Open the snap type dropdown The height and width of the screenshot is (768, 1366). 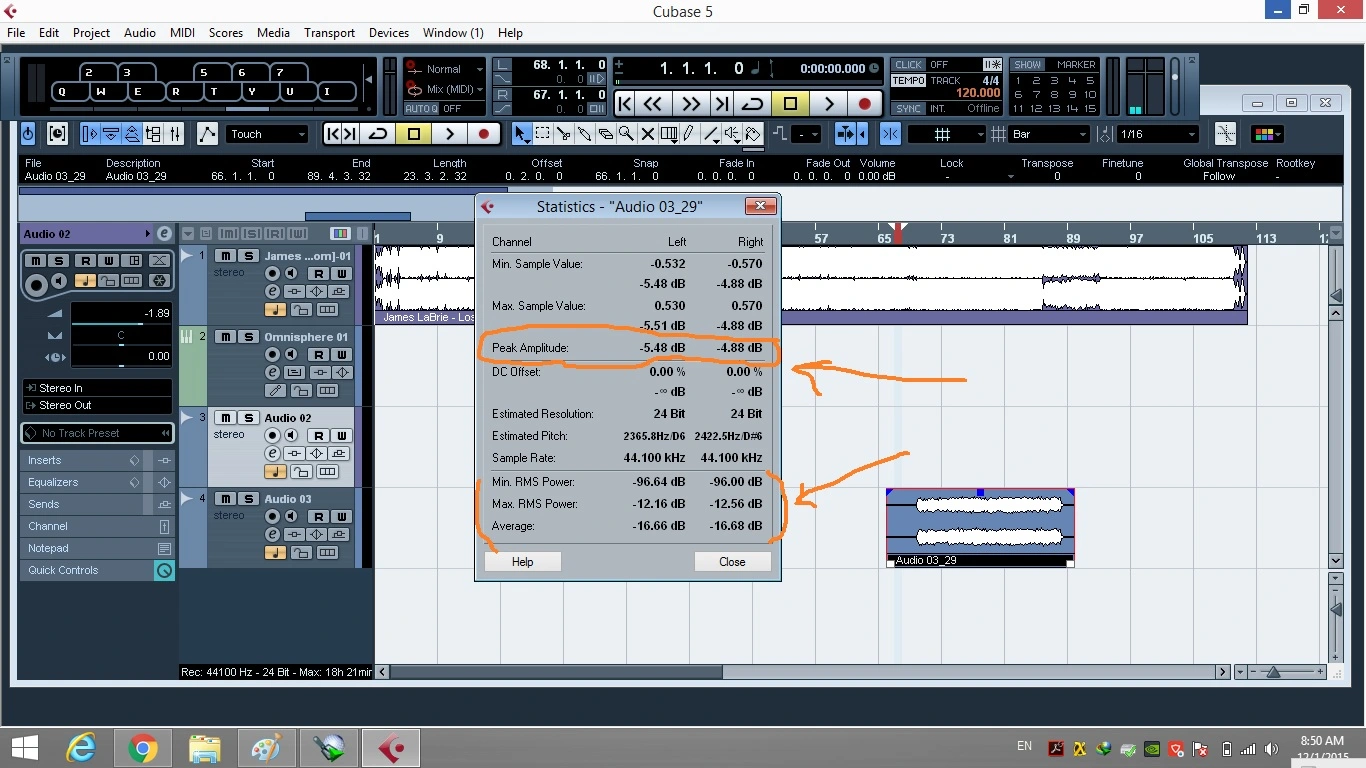click(x=946, y=134)
